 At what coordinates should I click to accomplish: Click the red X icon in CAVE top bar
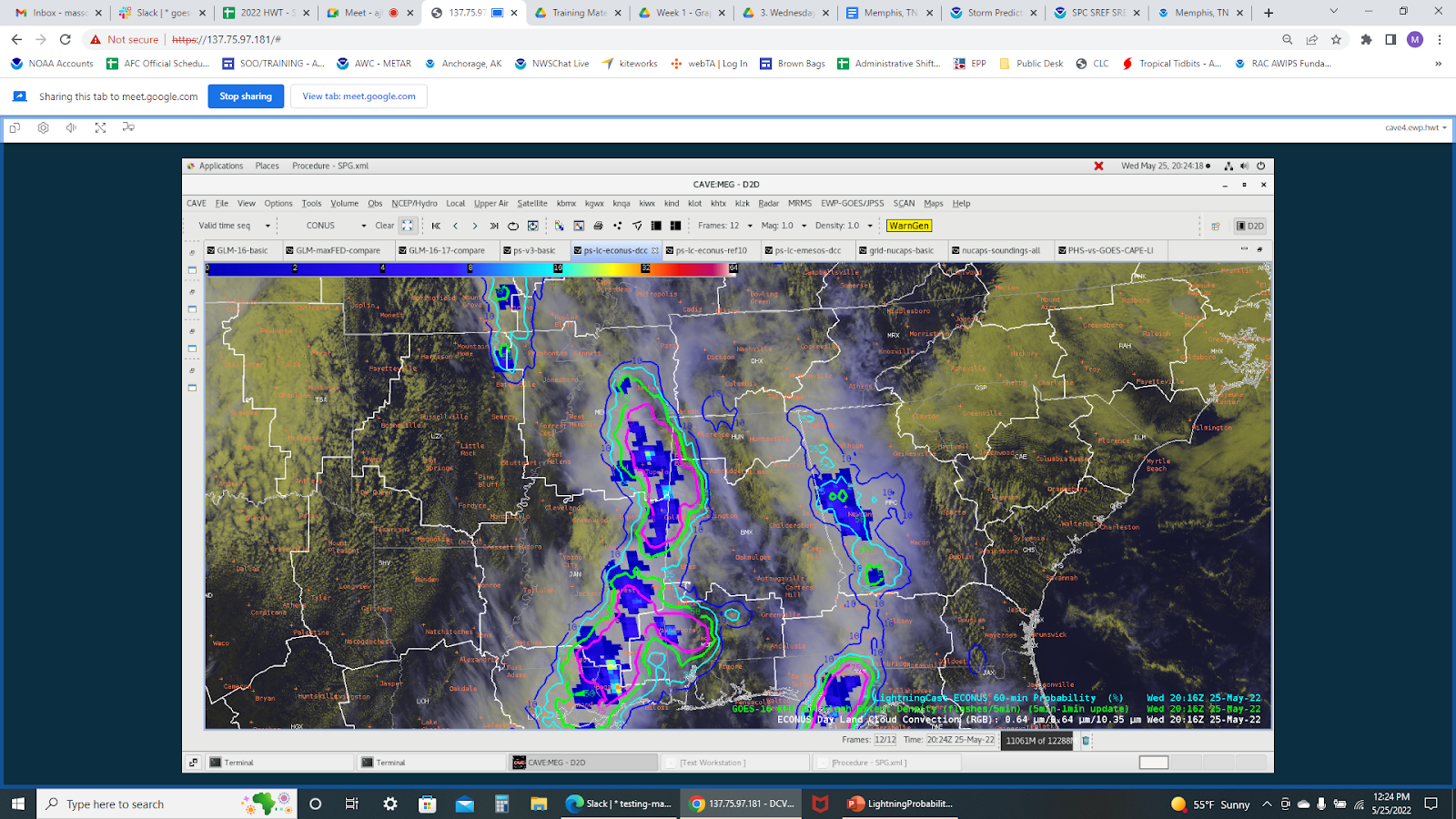click(x=1098, y=166)
